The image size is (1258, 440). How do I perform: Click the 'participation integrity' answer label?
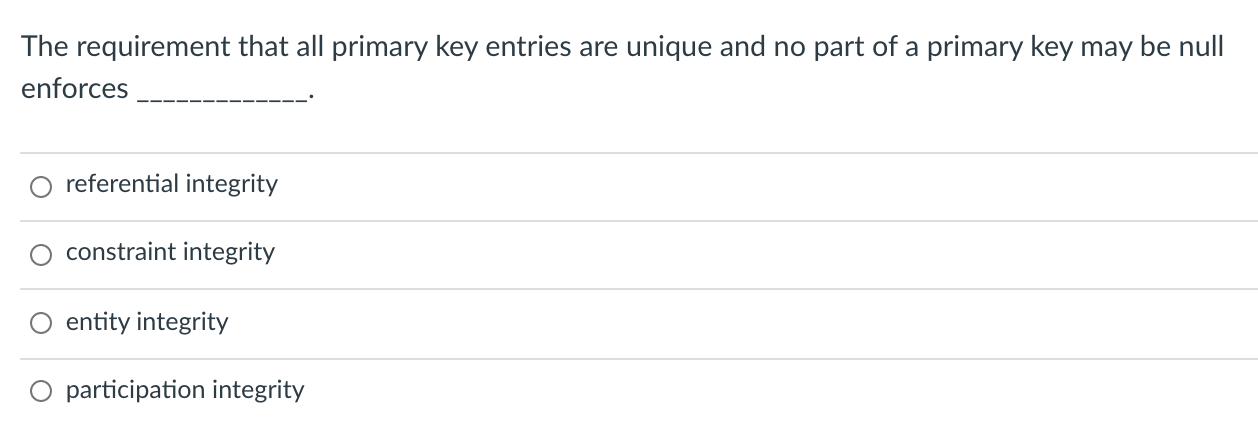click(185, 390)
